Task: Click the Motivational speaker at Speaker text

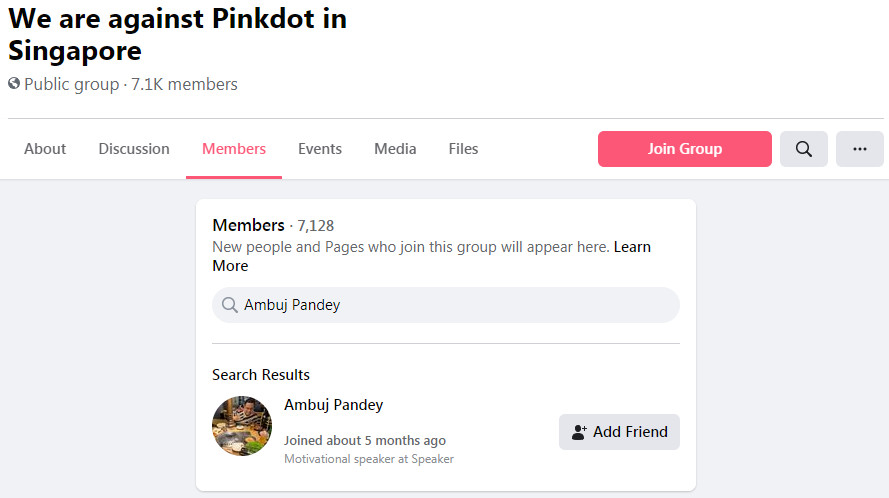Action: click(x=369, y=459)
